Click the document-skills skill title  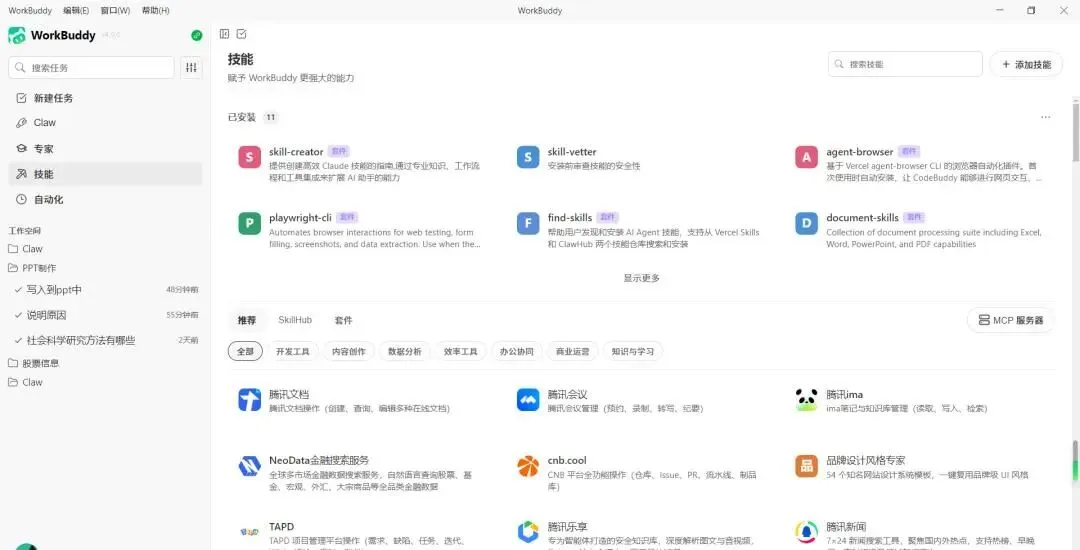click(862, 218)
